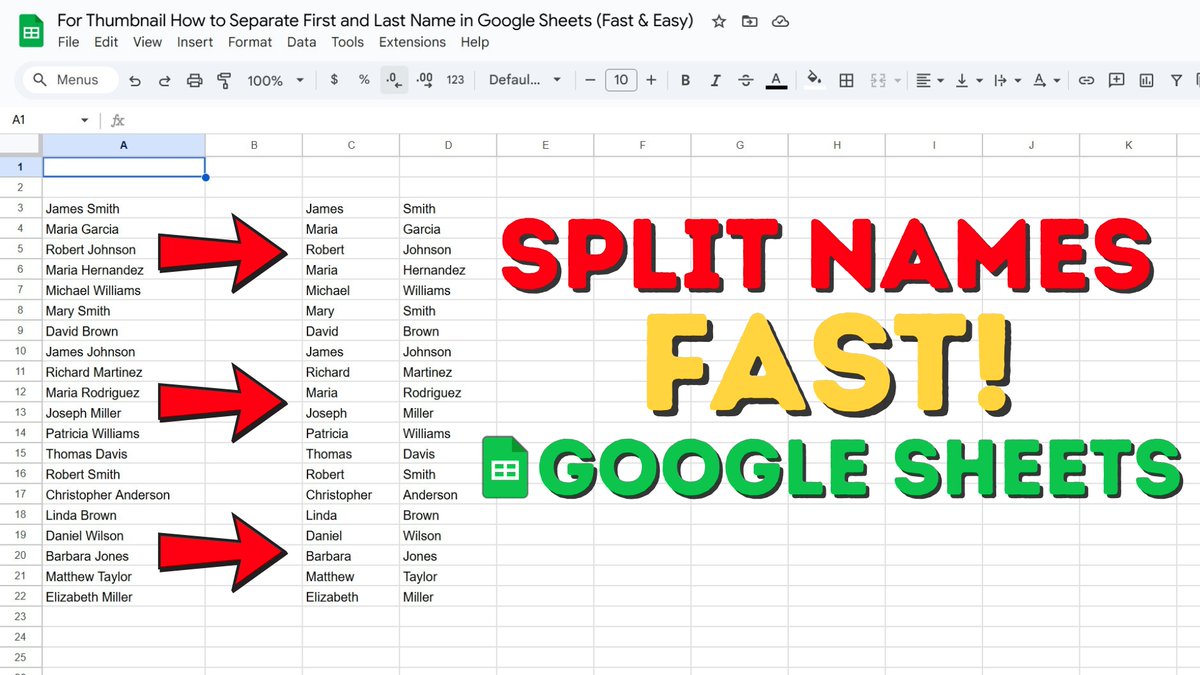
Task: Click the "Taylor" cell in column D
Action: pyautogui.click(x=448, y=576)
